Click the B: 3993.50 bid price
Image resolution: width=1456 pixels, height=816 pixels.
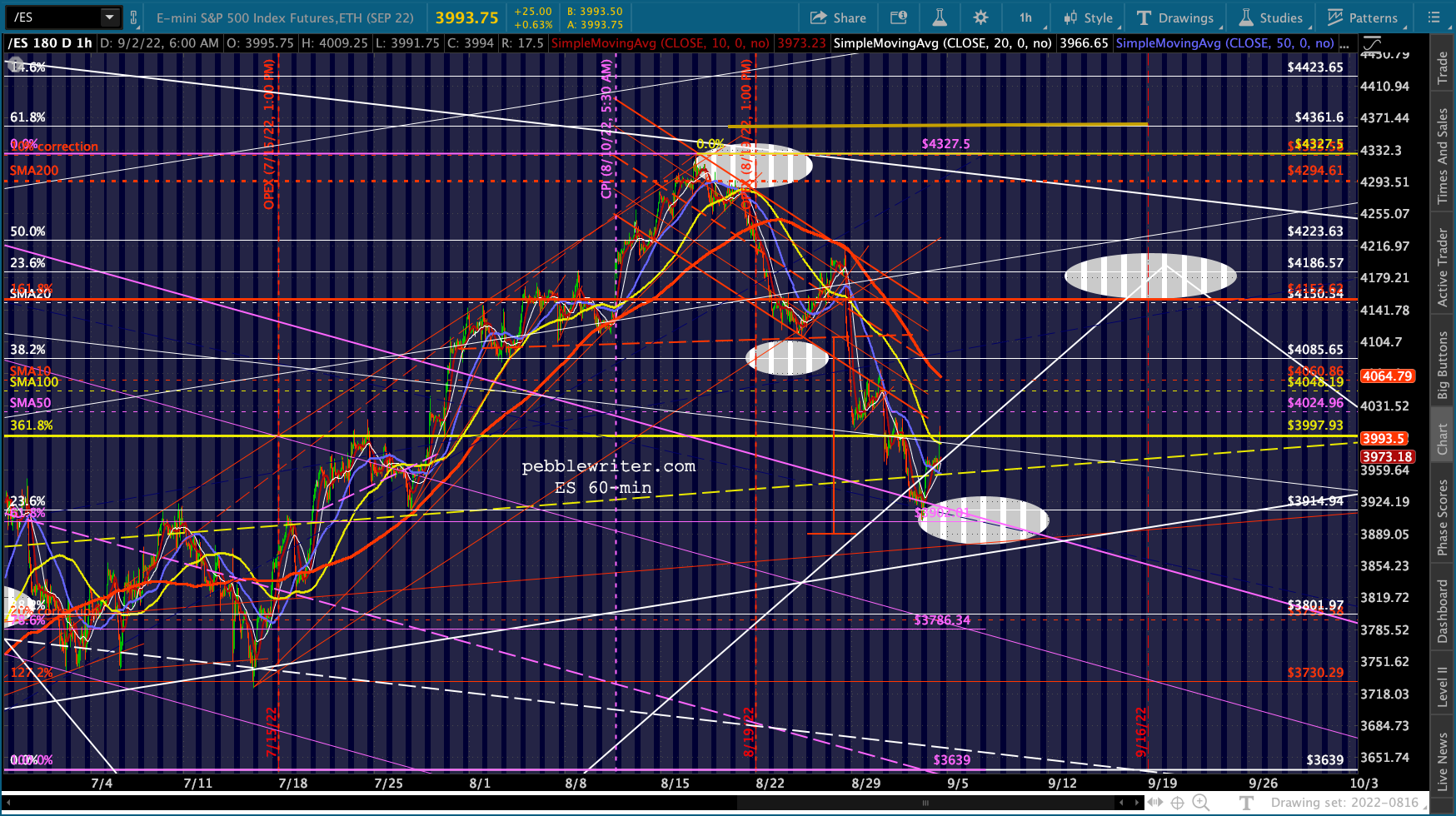click(595, 12)
